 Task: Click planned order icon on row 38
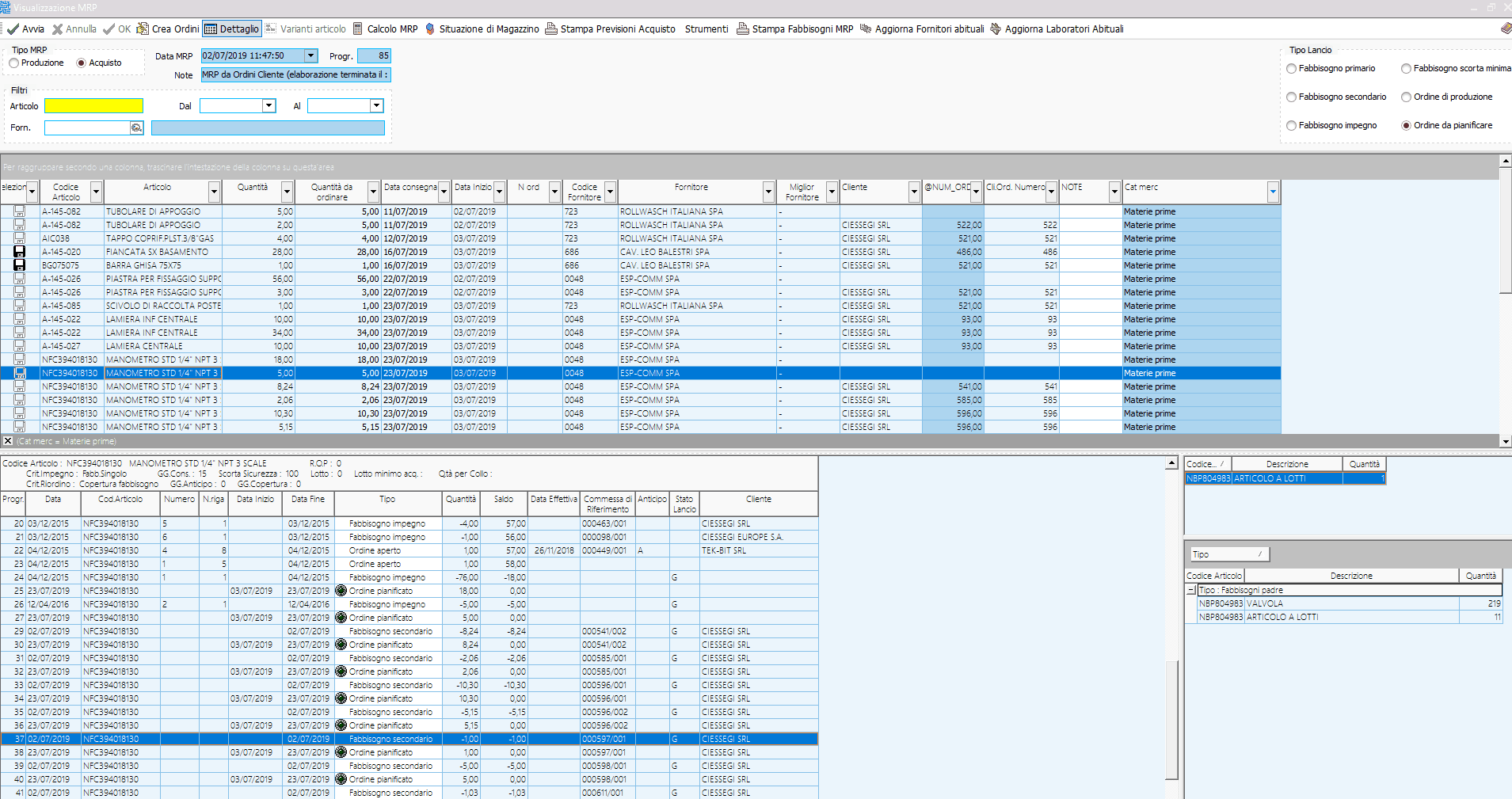pos(341,752)
